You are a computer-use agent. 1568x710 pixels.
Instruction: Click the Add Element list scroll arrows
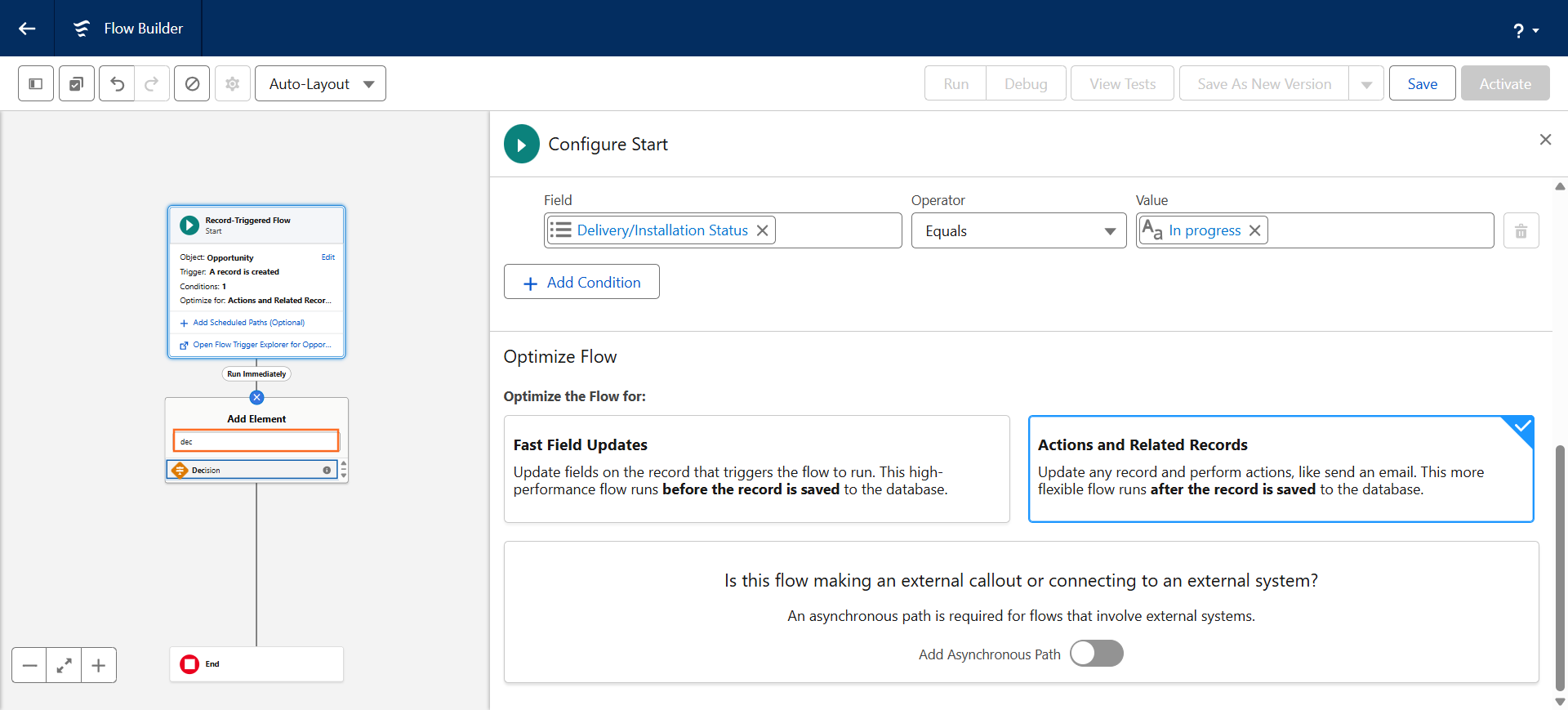pyautogui.click(x=344, y=470)
